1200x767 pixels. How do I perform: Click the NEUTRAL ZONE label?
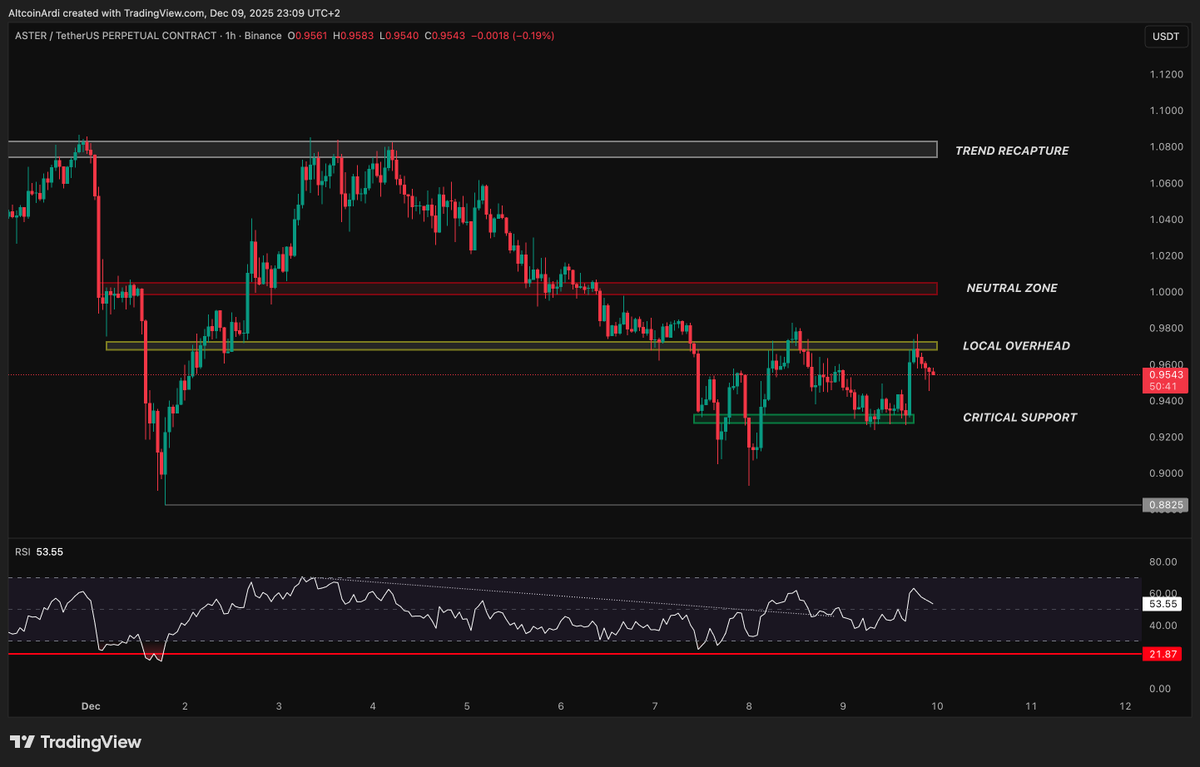click(1012, 288)
